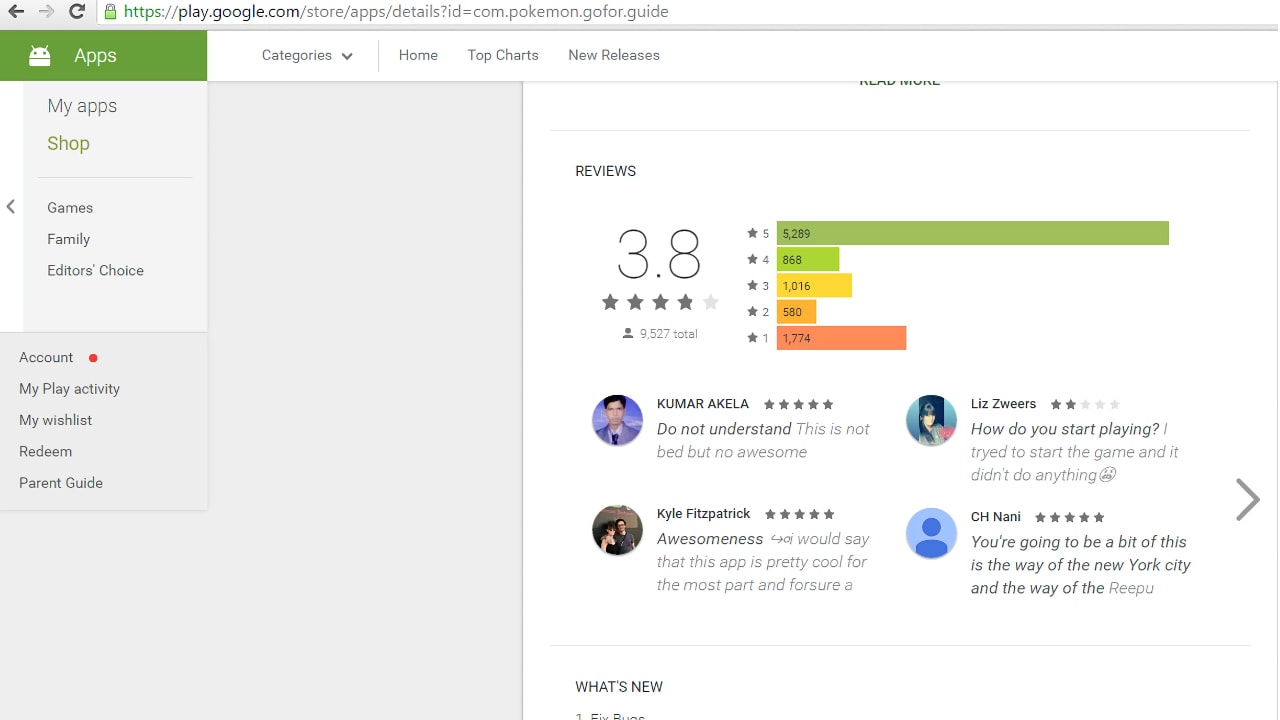
Task: Click the 2-star bar showing 580
Action: [x=796, y=311]
